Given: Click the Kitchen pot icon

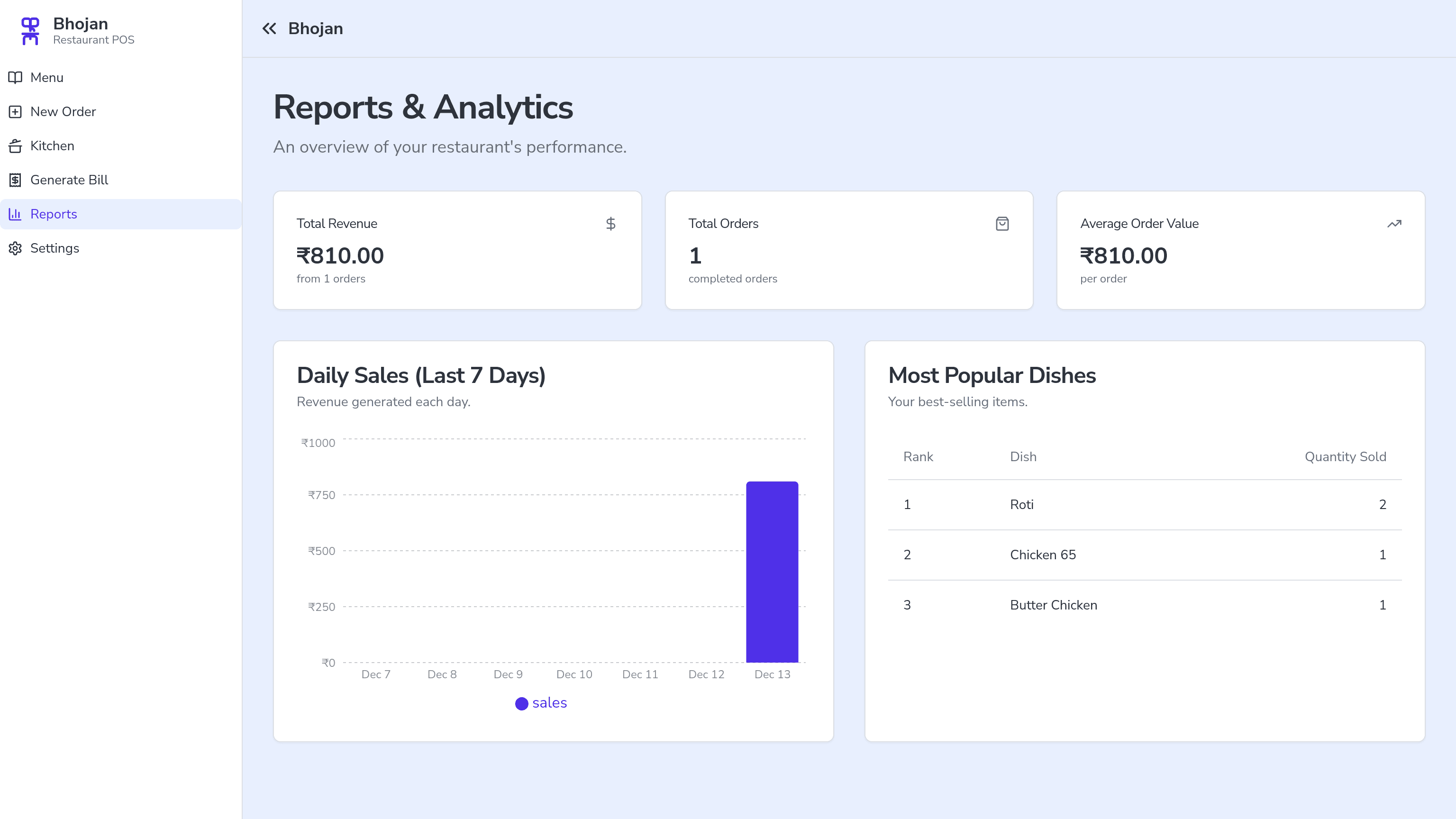Looking at the screenshot, I should coord(15,146).
